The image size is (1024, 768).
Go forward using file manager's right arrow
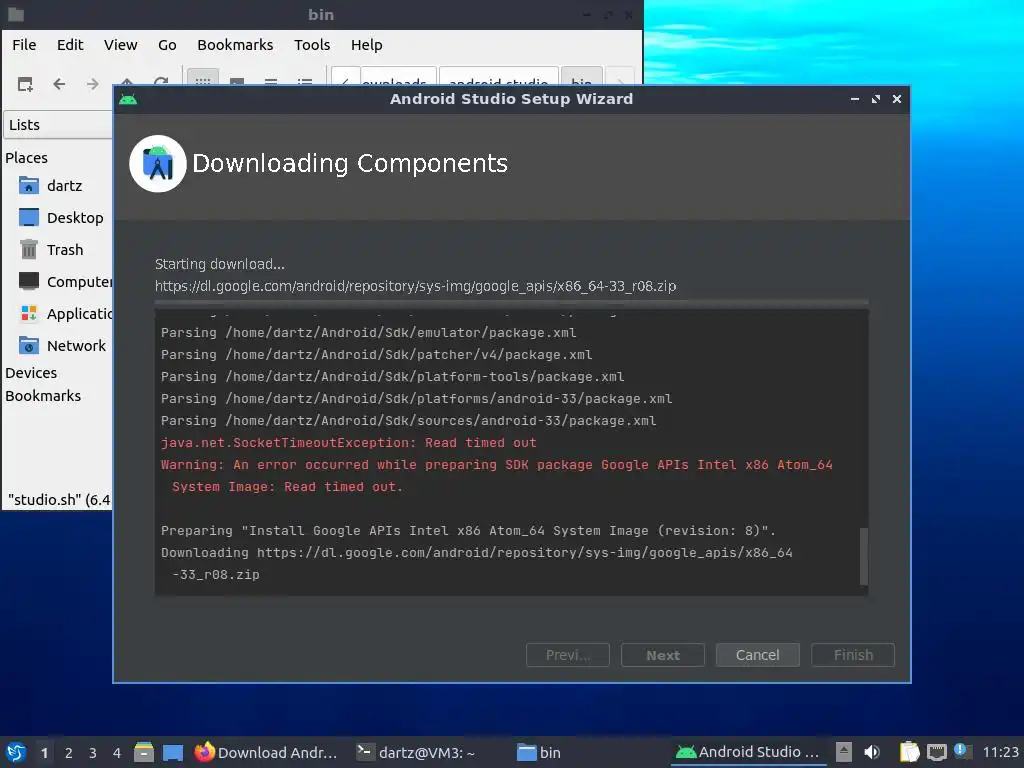[x=93, y=84]
